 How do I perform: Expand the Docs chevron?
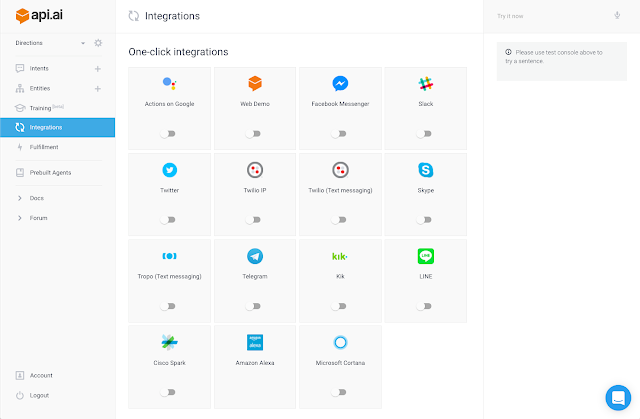coord(20,198)
